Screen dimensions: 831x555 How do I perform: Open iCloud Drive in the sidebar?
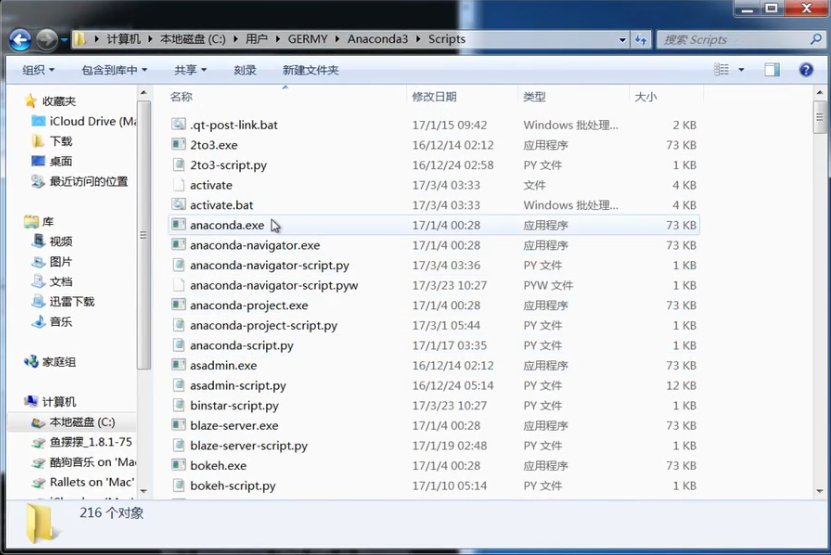click(x=84, y=121)
